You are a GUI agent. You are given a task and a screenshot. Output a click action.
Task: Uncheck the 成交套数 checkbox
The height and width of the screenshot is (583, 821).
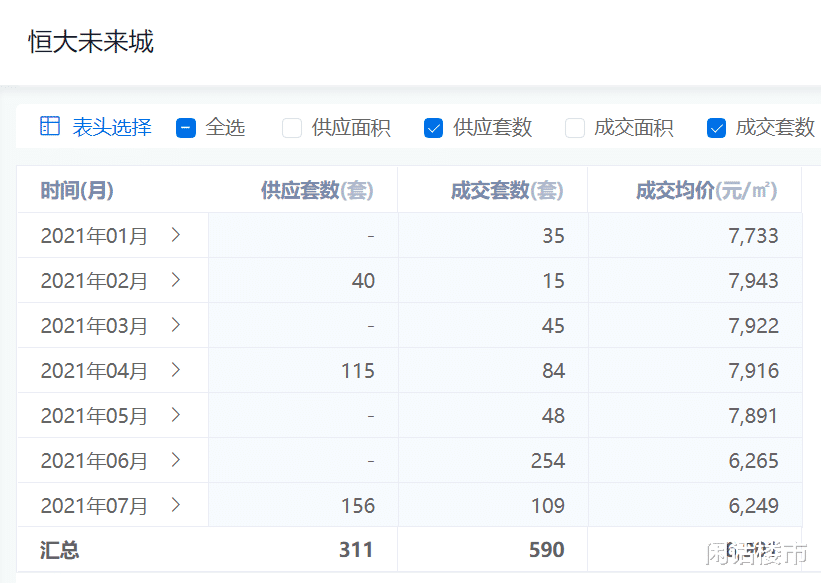(x=716, y=128)
